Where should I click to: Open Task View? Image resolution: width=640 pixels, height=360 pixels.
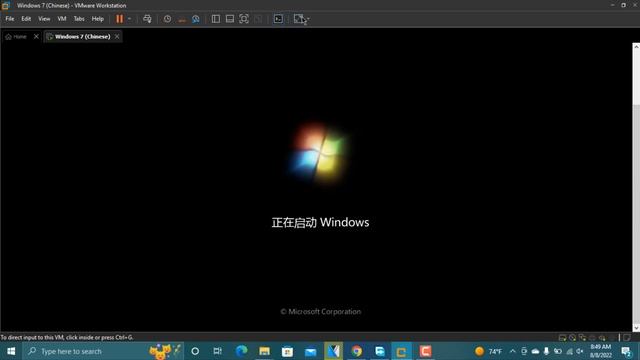[218, 351]
